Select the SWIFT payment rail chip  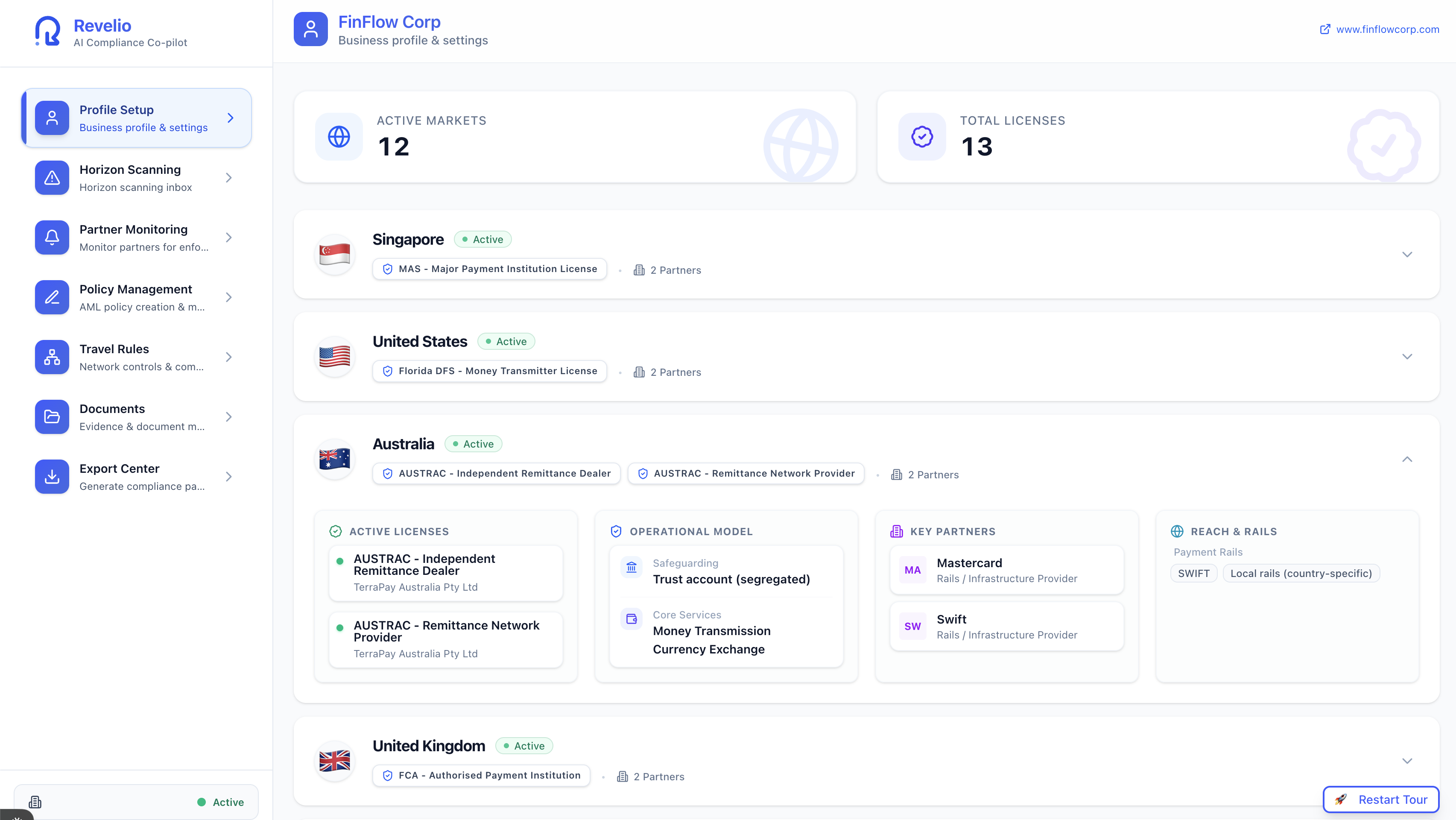[1194, 573]
